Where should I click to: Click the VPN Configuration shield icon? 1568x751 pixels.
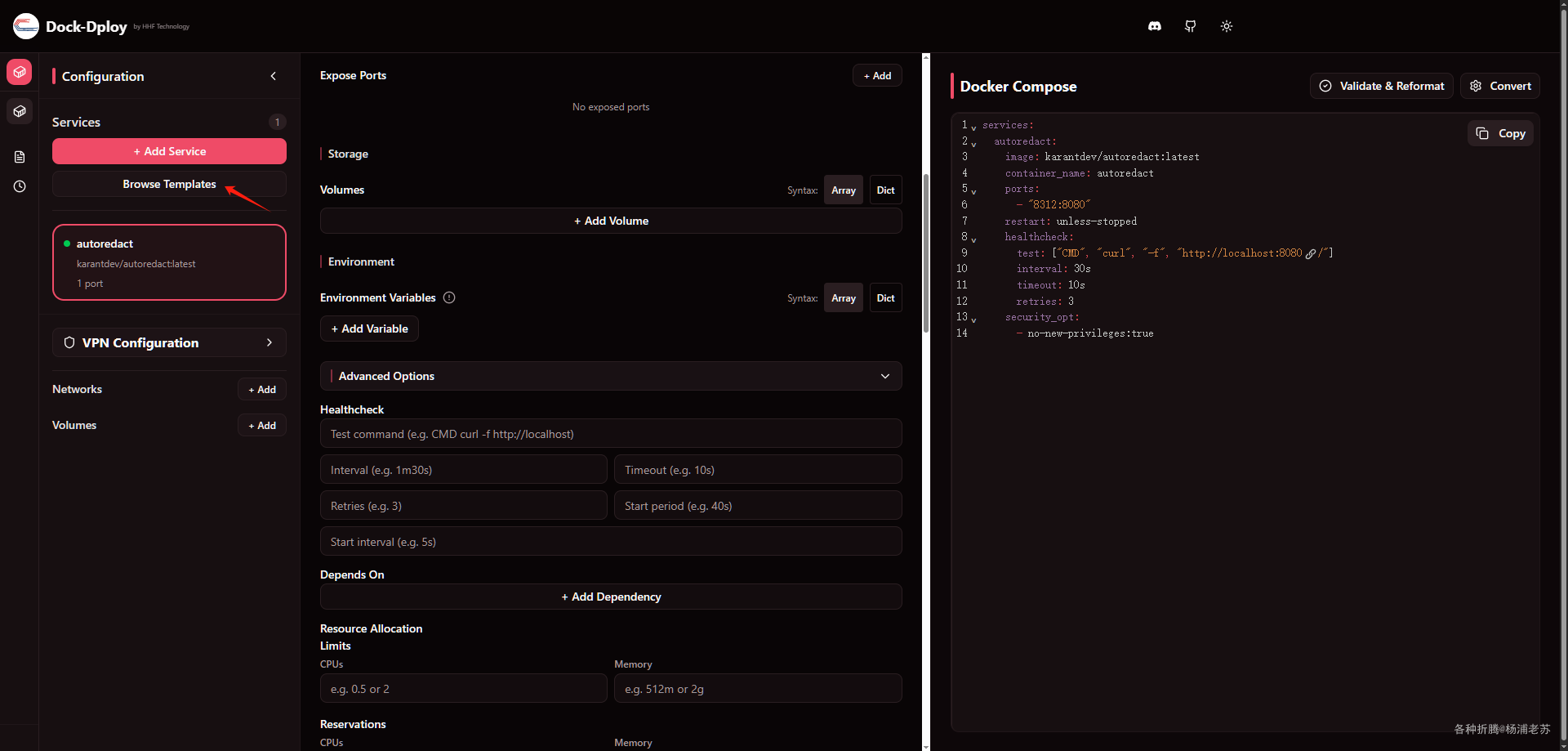click(x=69, y=342)
